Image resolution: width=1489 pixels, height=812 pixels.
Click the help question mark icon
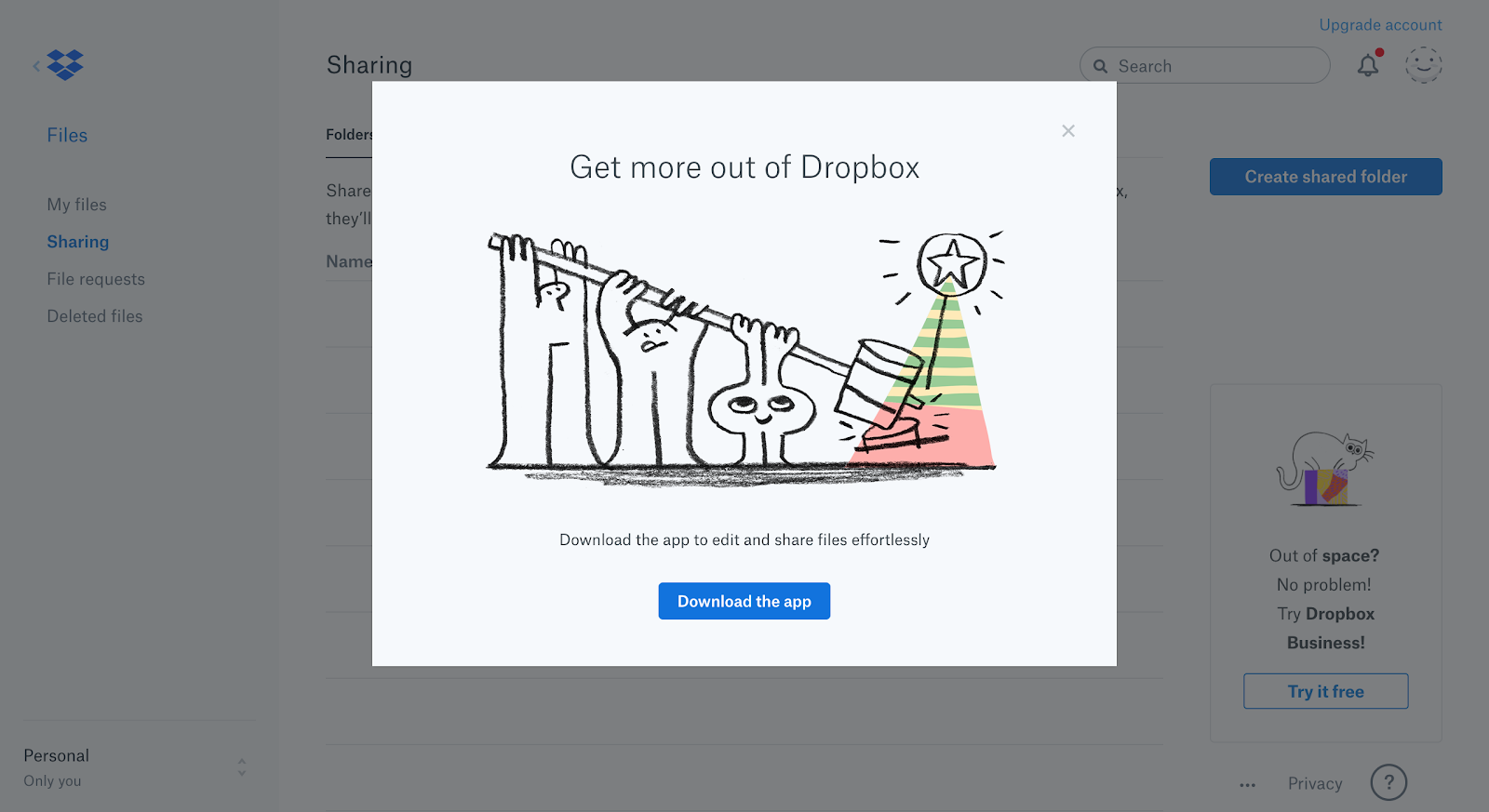(1388, 782)
